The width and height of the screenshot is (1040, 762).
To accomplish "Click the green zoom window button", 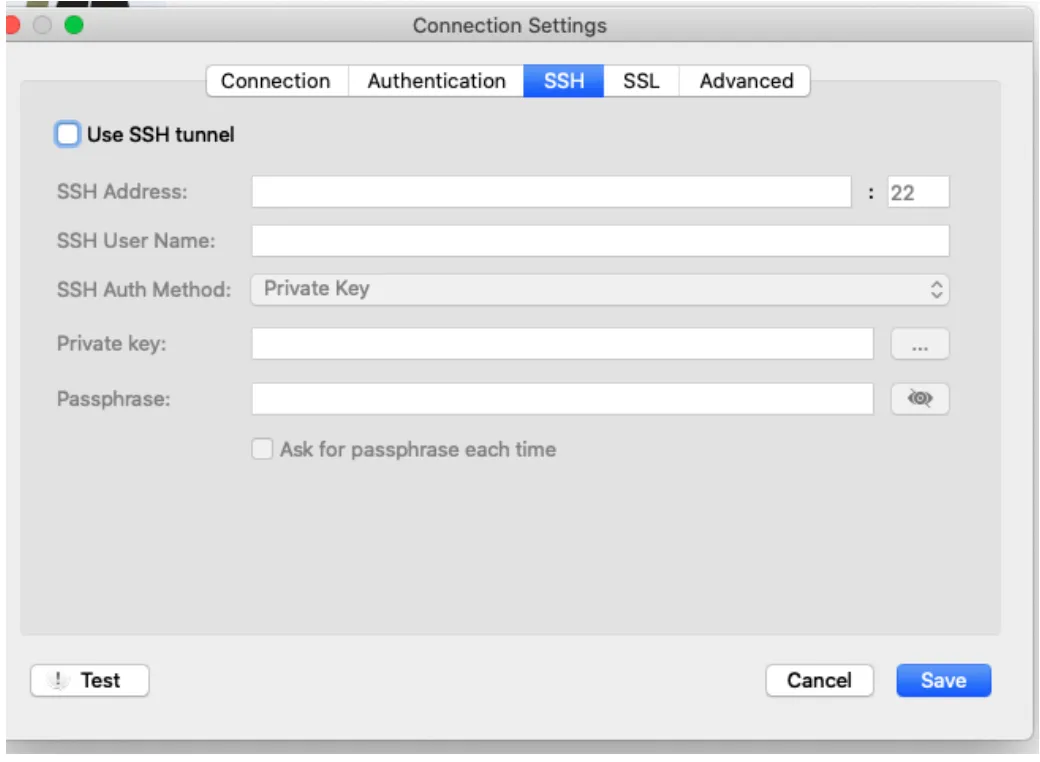I will coord(74,25).
